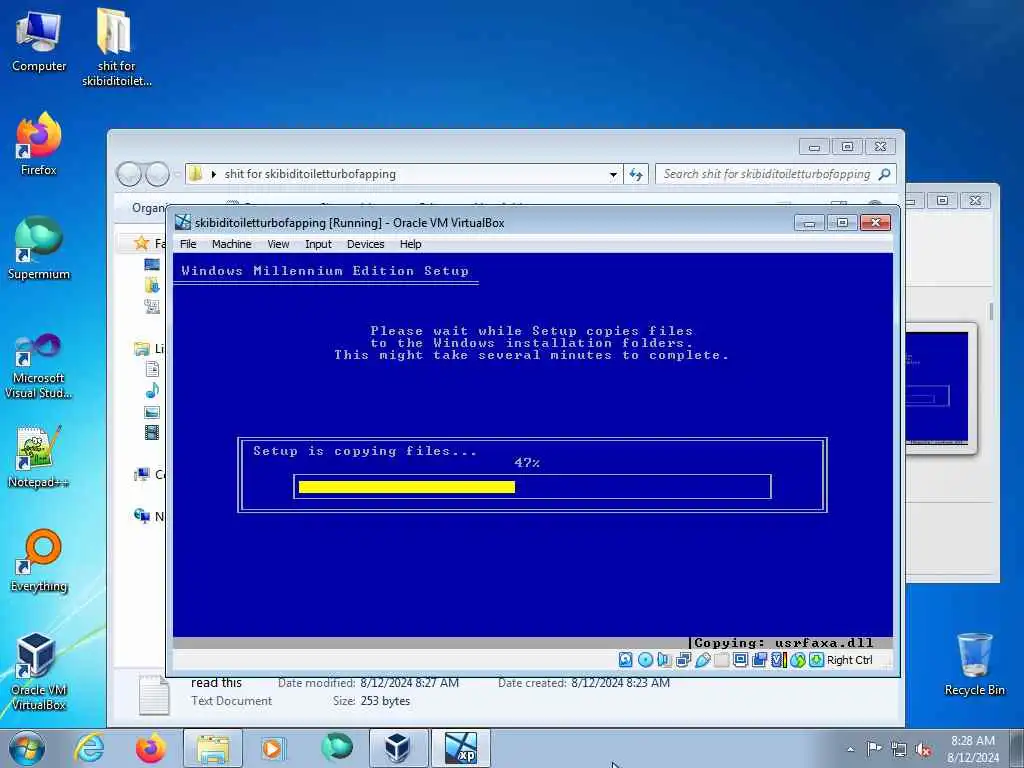Select Music library icon in navigation pane

point(152,391)
